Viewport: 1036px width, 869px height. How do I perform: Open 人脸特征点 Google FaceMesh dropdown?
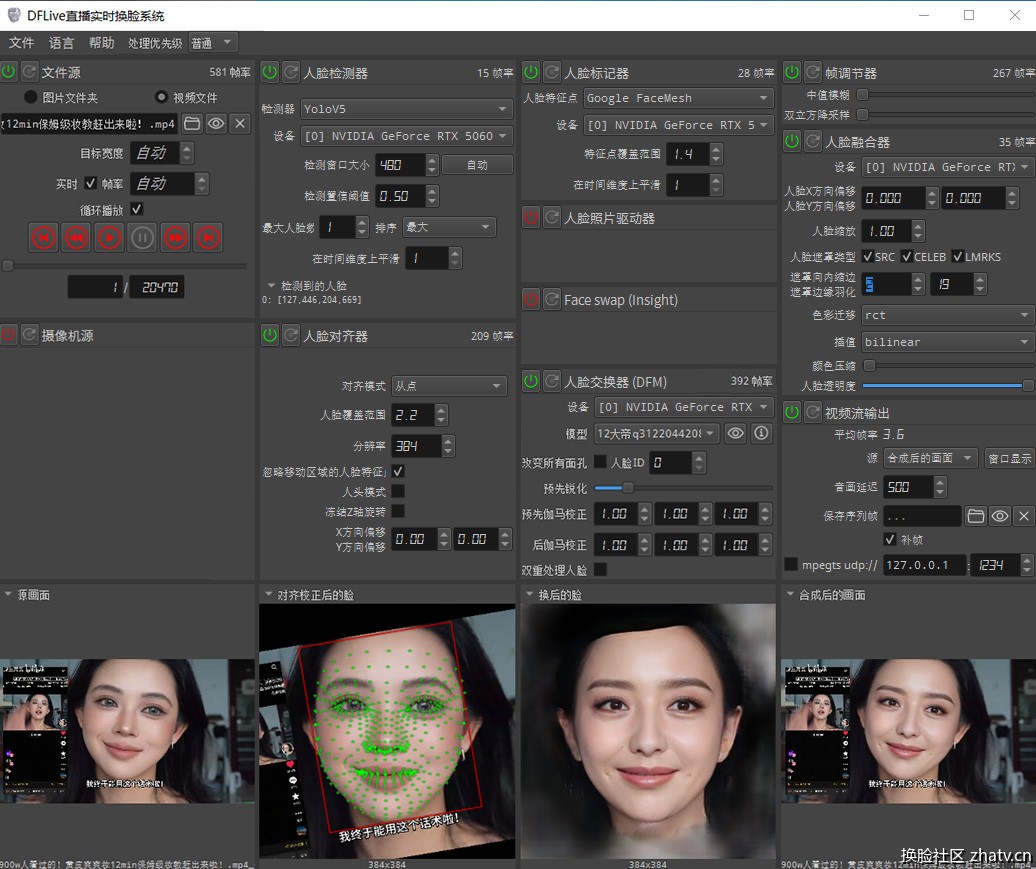coord(678,98)
